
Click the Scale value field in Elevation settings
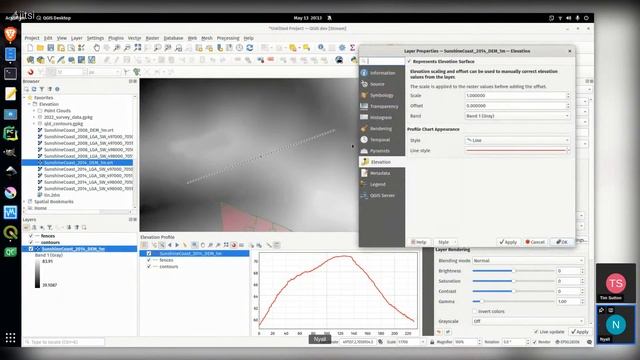coord(518,96)
